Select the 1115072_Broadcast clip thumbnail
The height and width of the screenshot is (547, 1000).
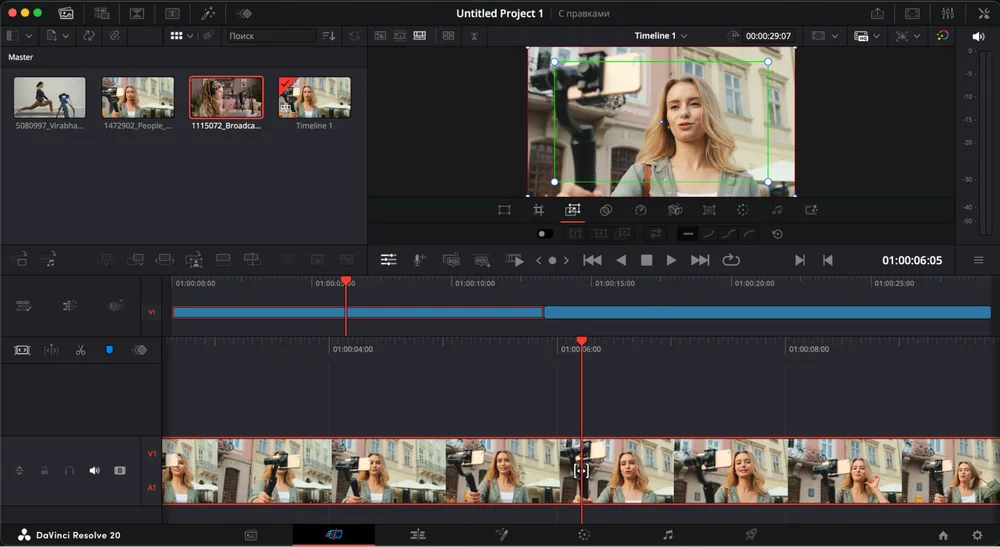point(227,98)
